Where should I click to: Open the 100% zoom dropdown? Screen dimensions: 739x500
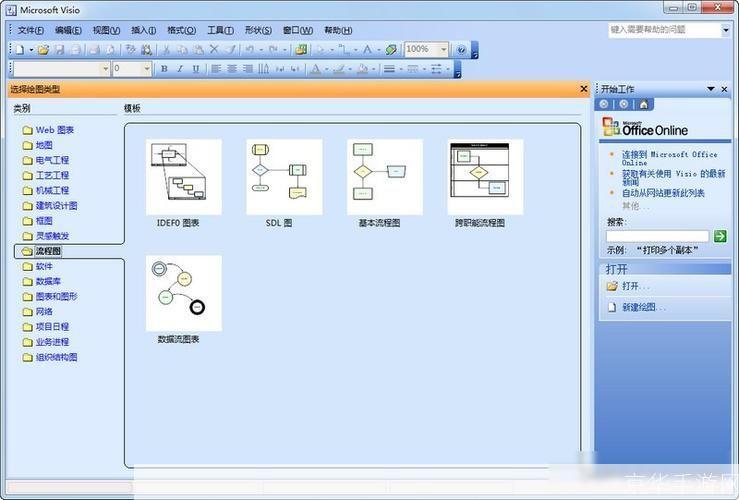[x=443, y=49]
